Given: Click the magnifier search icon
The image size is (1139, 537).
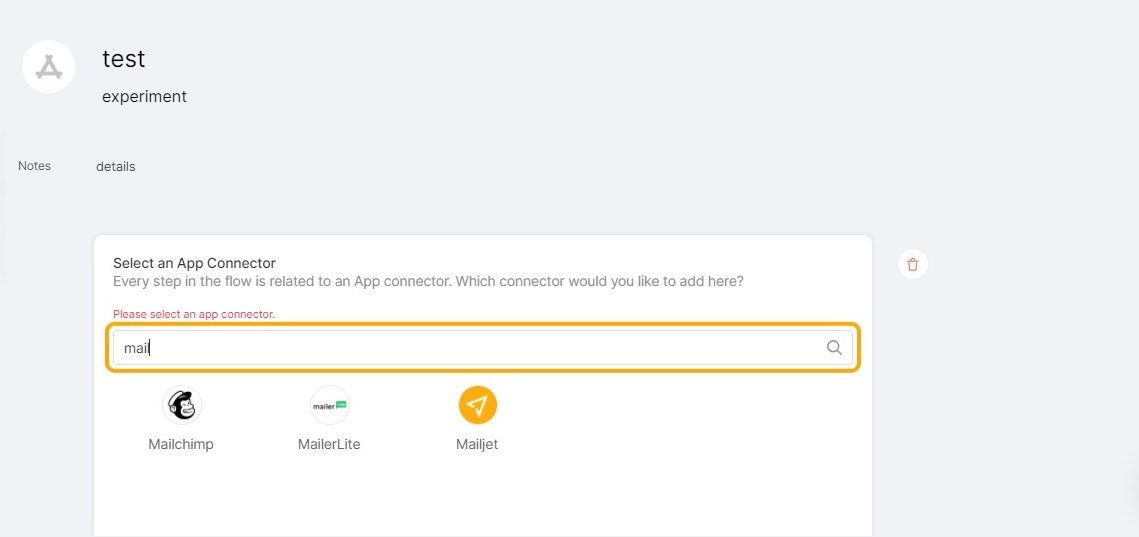Looking at the screenshot, I should (834, 347).
